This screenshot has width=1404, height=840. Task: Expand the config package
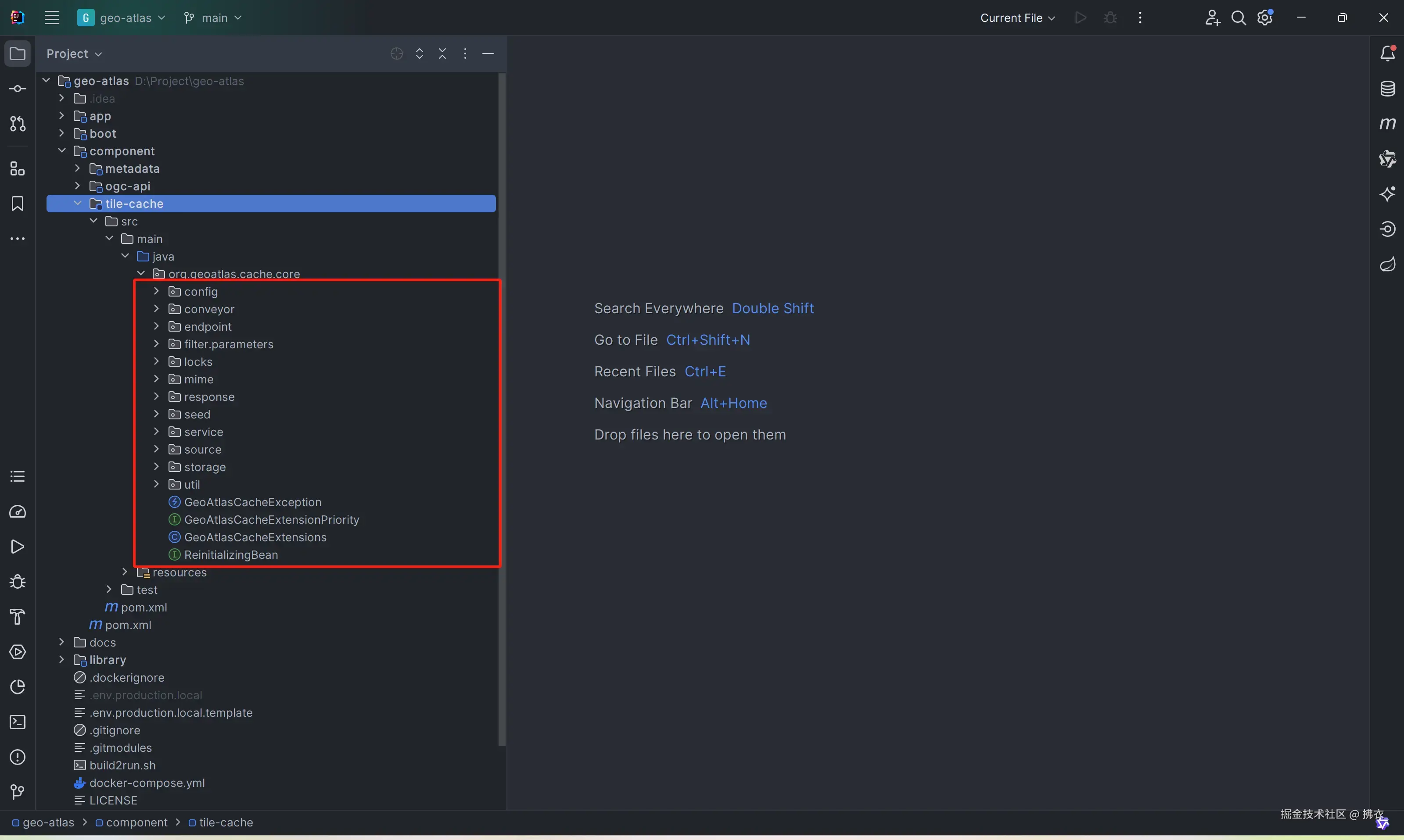point(157,291)
